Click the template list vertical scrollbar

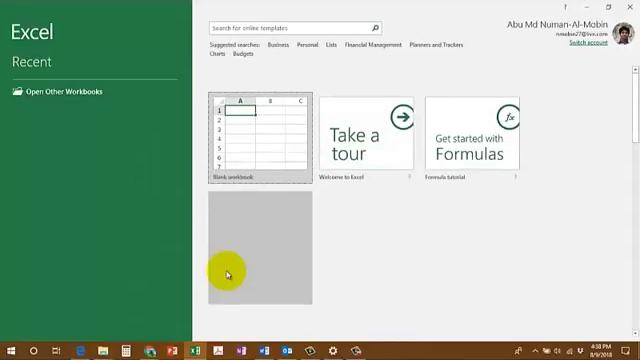tap(636, 108)
